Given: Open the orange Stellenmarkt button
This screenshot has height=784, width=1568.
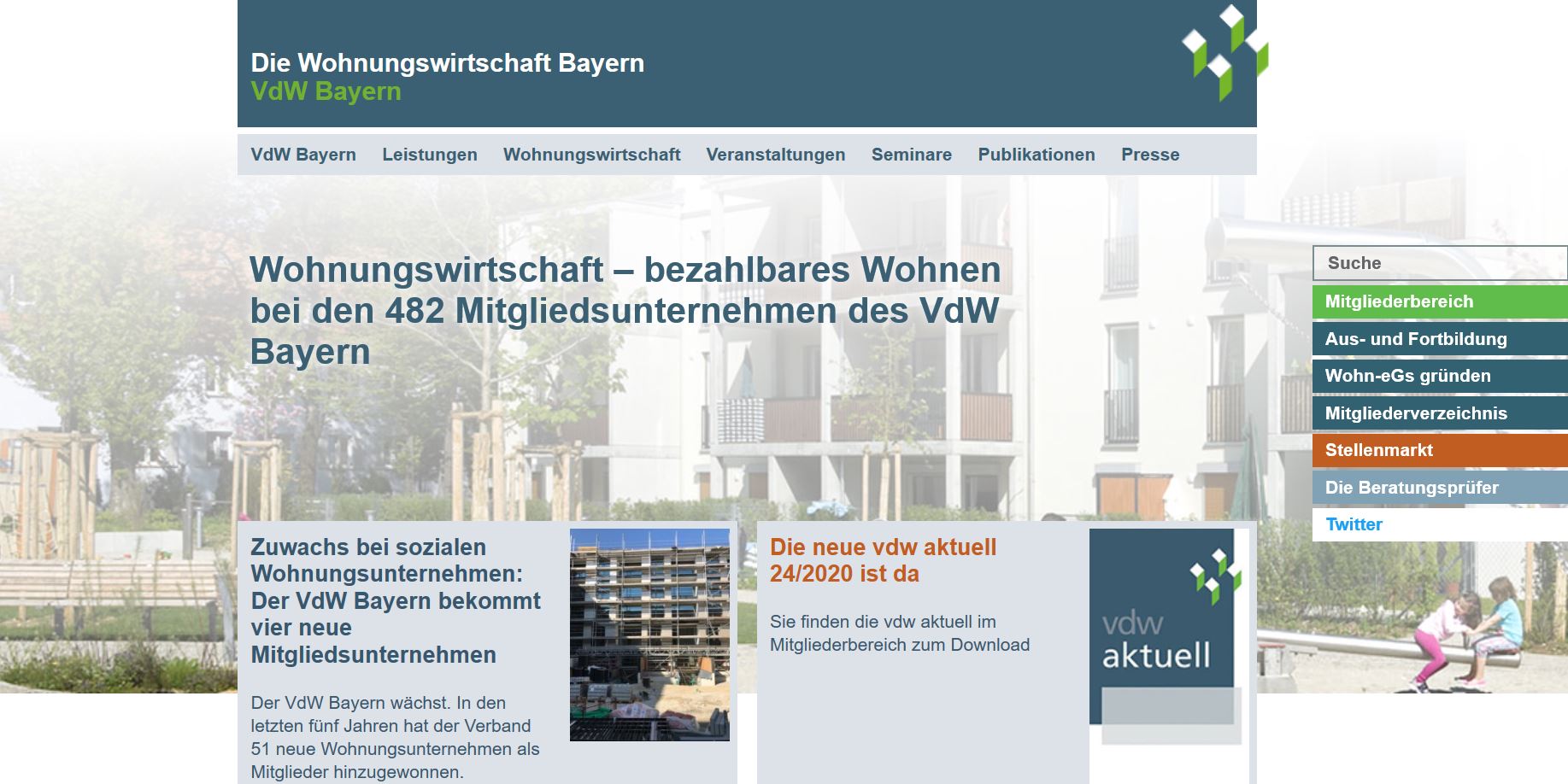Looking at the screenshot, I should 1440,450.
